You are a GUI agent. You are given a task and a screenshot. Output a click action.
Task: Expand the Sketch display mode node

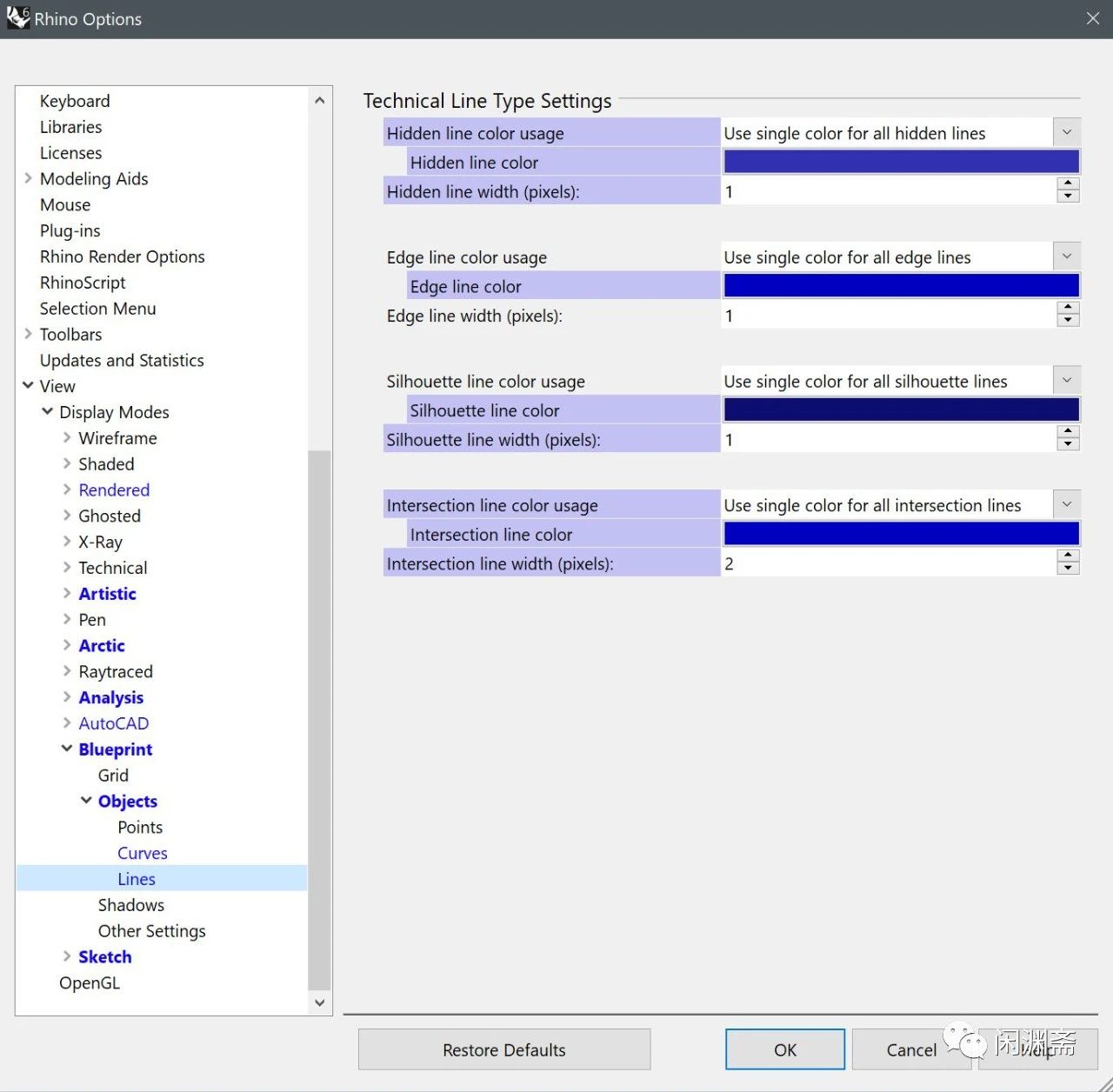point(67,956)
